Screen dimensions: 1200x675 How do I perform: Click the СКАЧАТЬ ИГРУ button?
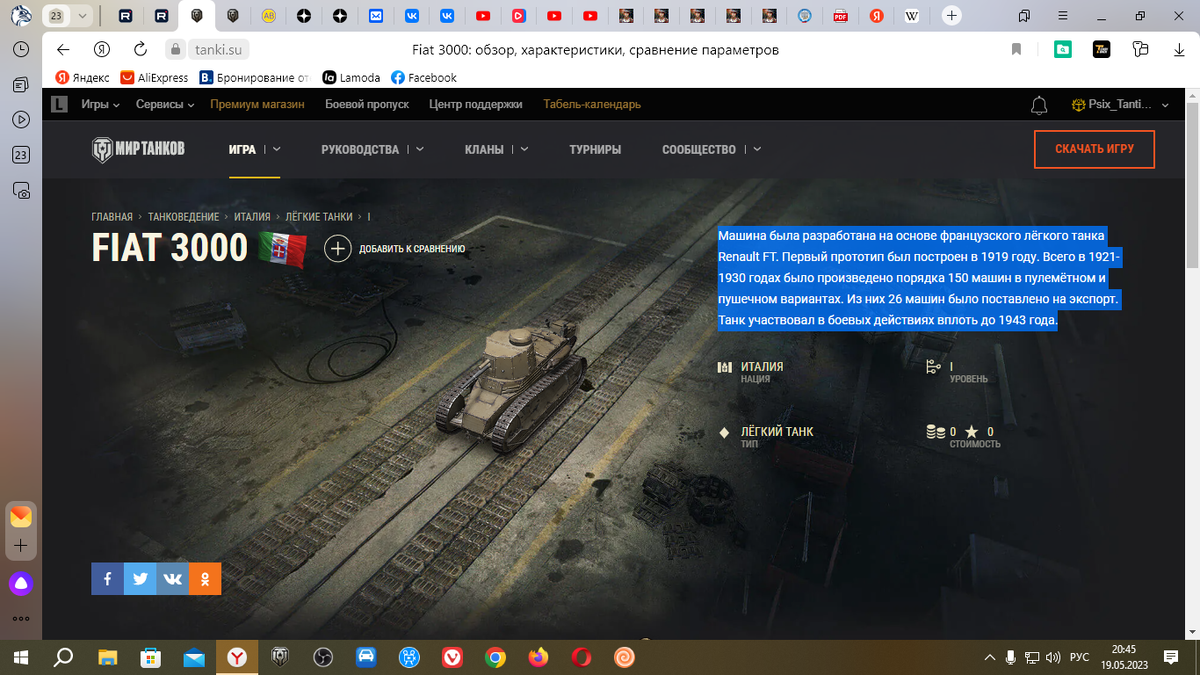click(1094, 149)
